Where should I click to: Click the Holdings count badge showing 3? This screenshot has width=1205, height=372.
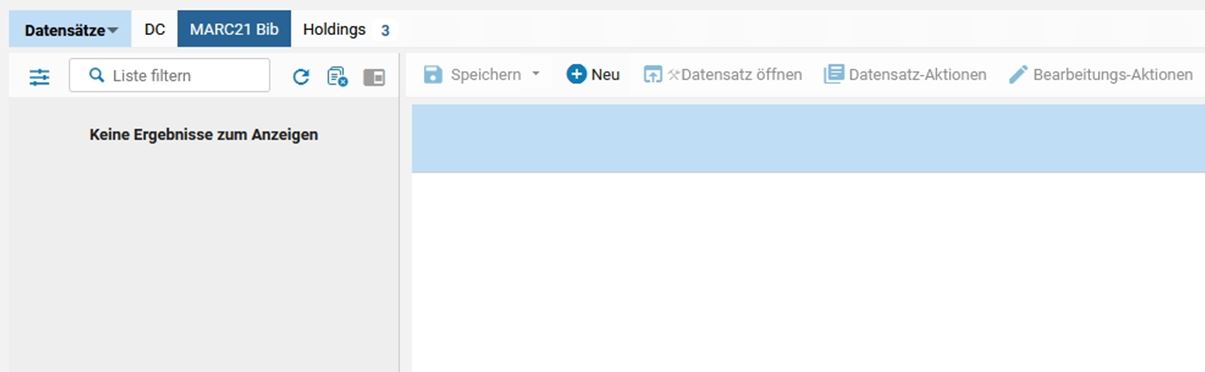pyautogui.click(x=385, y=30)
